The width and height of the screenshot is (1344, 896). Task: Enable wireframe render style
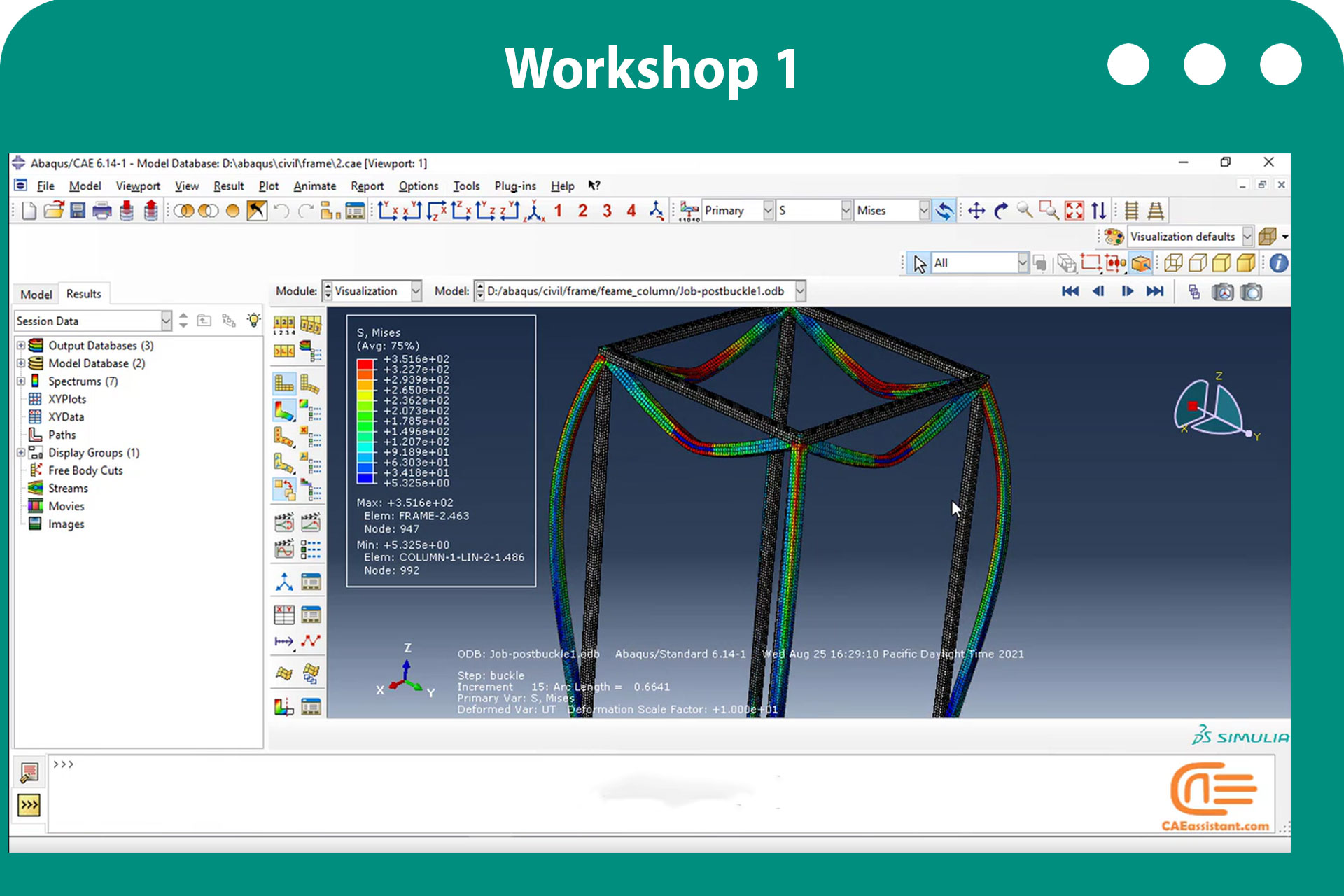[1174, 263]
